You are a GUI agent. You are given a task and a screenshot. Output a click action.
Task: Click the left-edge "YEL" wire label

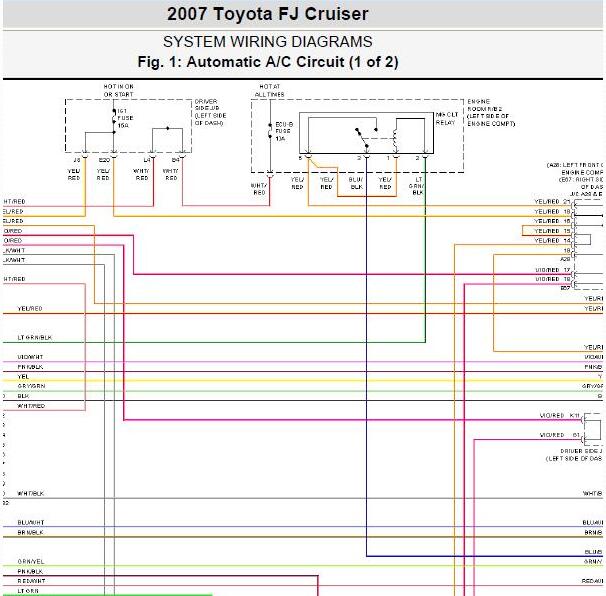[x=23, y=376]
